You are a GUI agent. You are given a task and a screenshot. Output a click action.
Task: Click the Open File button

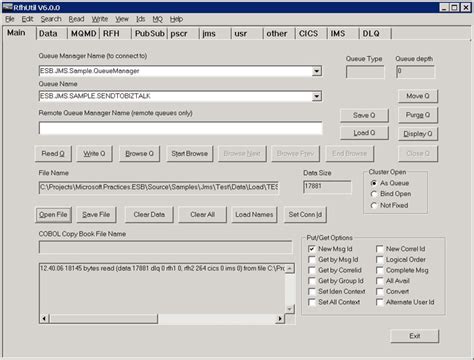(x=53, y=215)
